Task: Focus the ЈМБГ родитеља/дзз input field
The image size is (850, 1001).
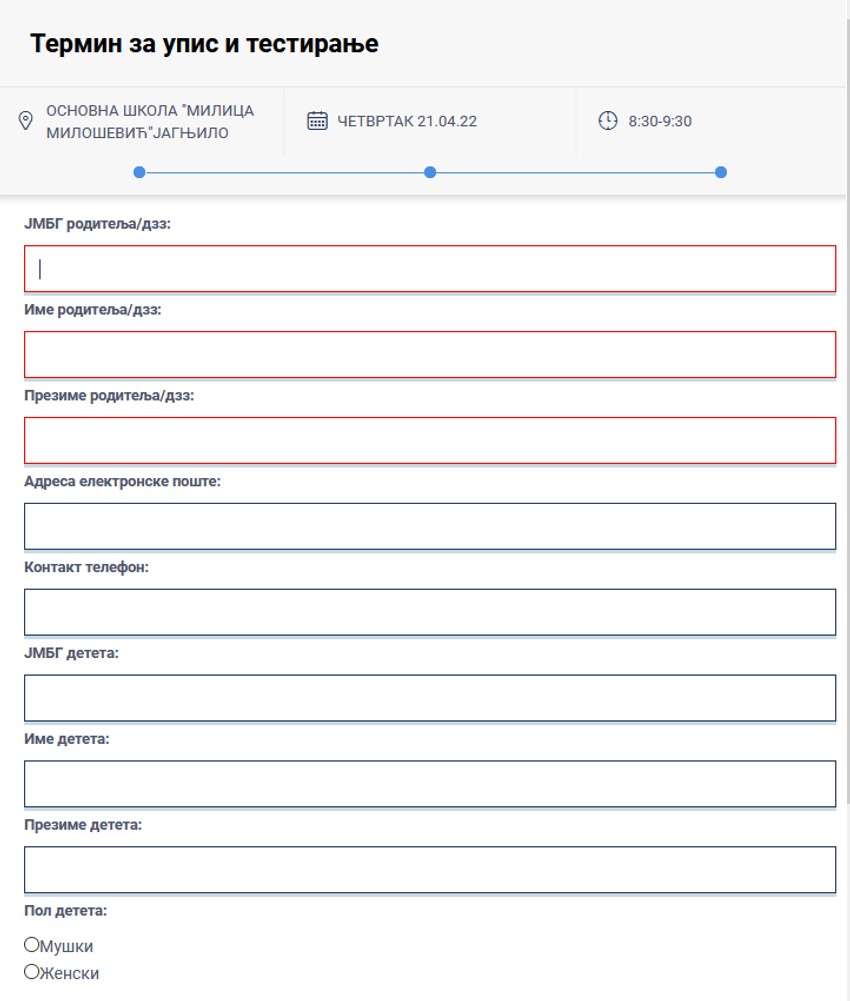Action: click(x=430, y=269)
